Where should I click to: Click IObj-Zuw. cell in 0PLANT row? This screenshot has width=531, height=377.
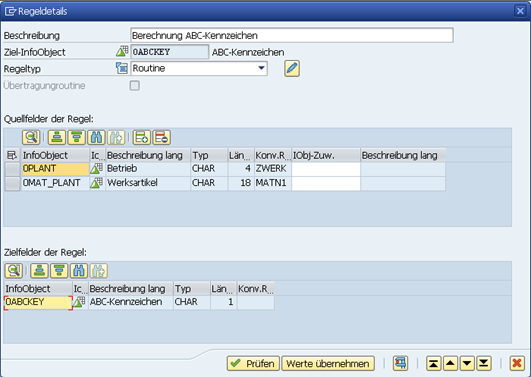(x=326, y=169)
